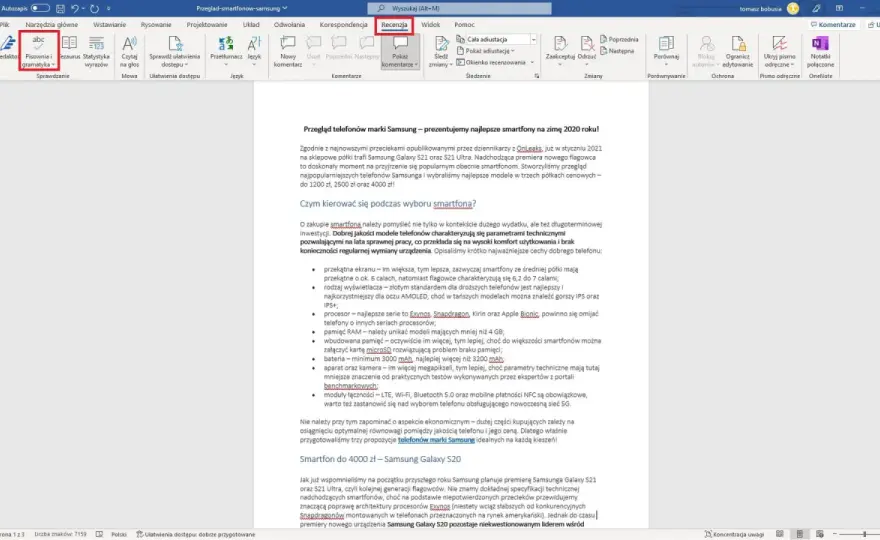
Task: Expand the Język dropdown arrow
Action: (254, 64)
